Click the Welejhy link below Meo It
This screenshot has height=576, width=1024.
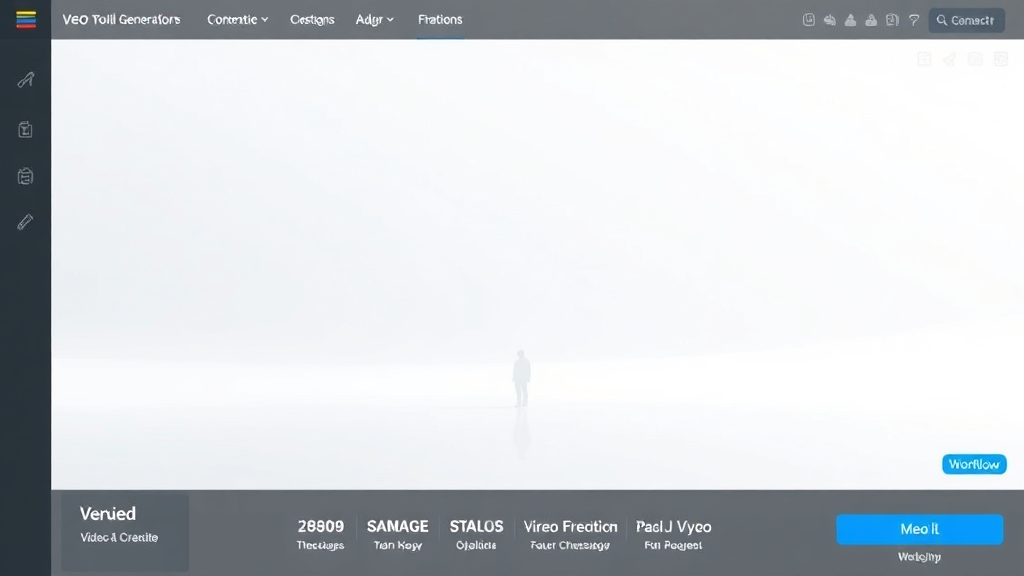(x=920, y=557)
